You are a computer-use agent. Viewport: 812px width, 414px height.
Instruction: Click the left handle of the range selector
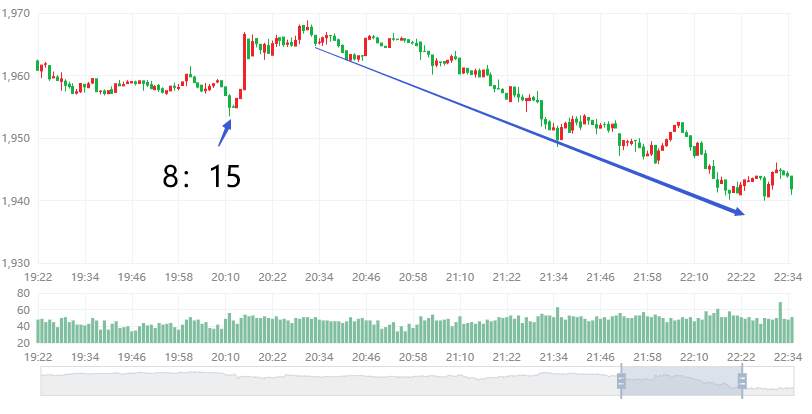[x=621, y=381]
